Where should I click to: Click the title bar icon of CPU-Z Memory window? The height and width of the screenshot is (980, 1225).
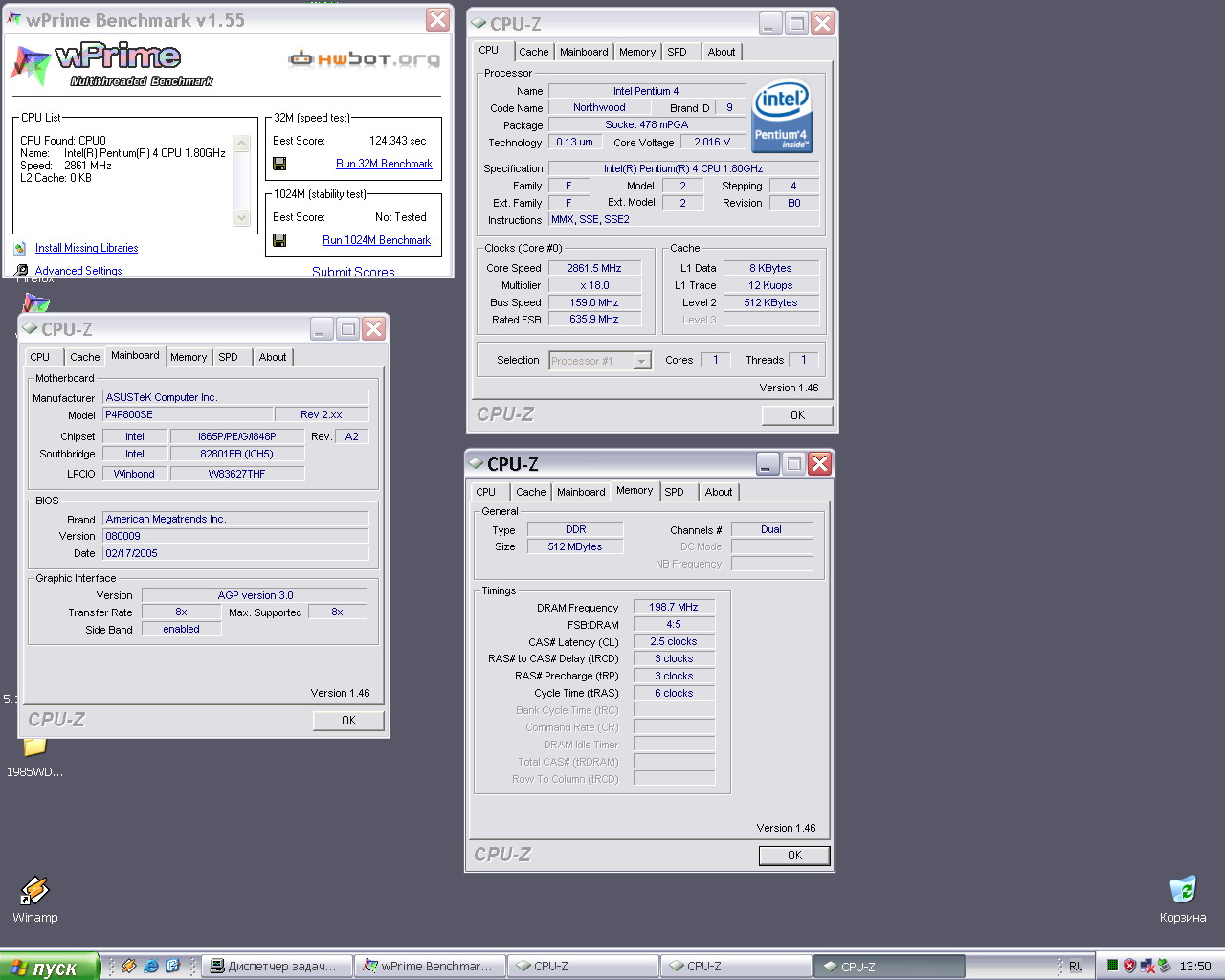pyautogui.click(x=476, y=464)
